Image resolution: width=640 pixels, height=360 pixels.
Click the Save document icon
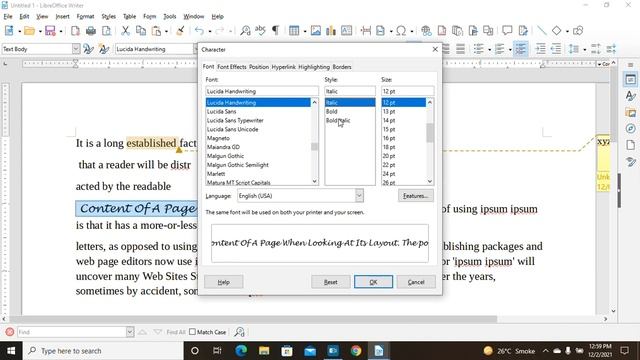click(50, 31)
